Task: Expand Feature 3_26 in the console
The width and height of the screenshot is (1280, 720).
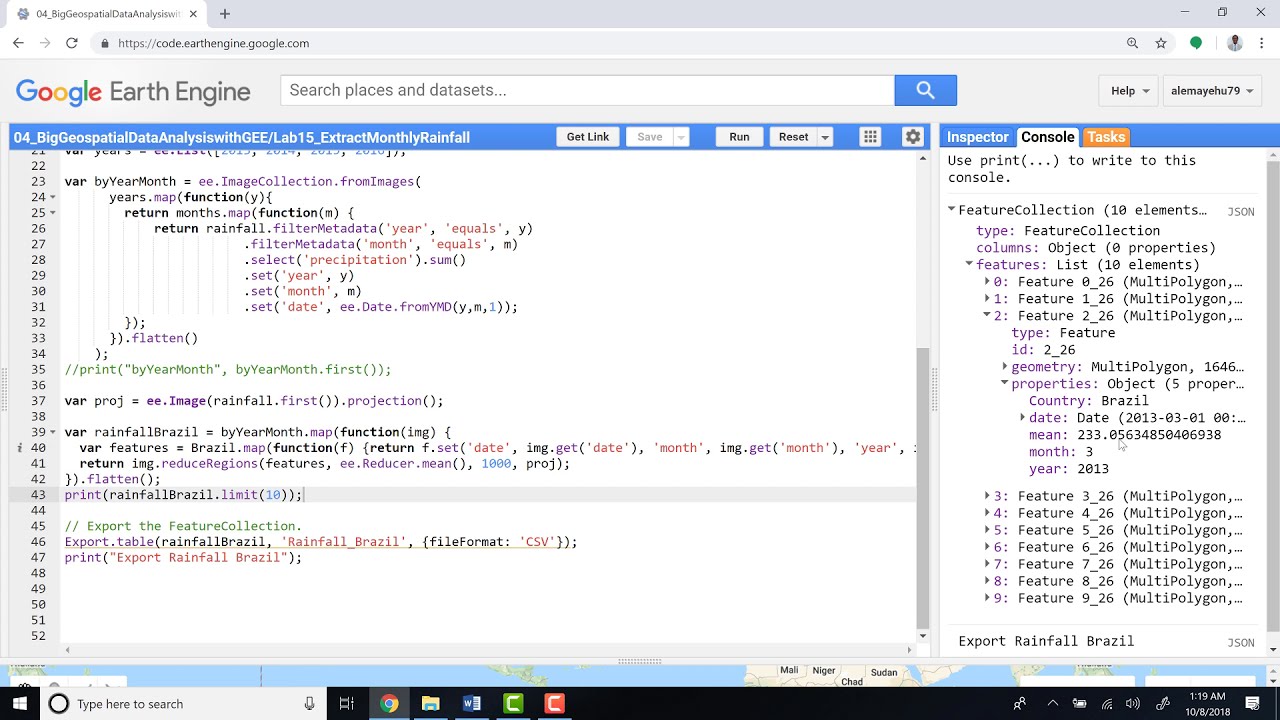Action: 987,496
